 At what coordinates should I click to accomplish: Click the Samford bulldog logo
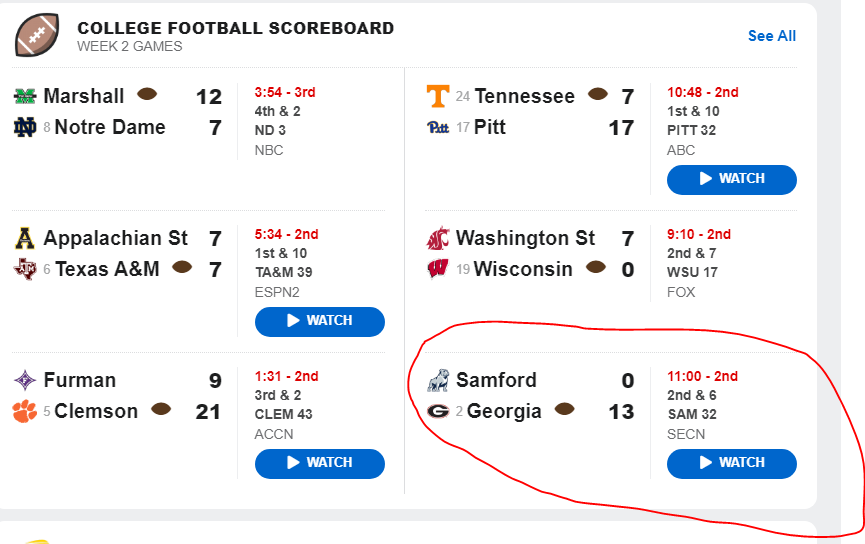coord(438,380)
